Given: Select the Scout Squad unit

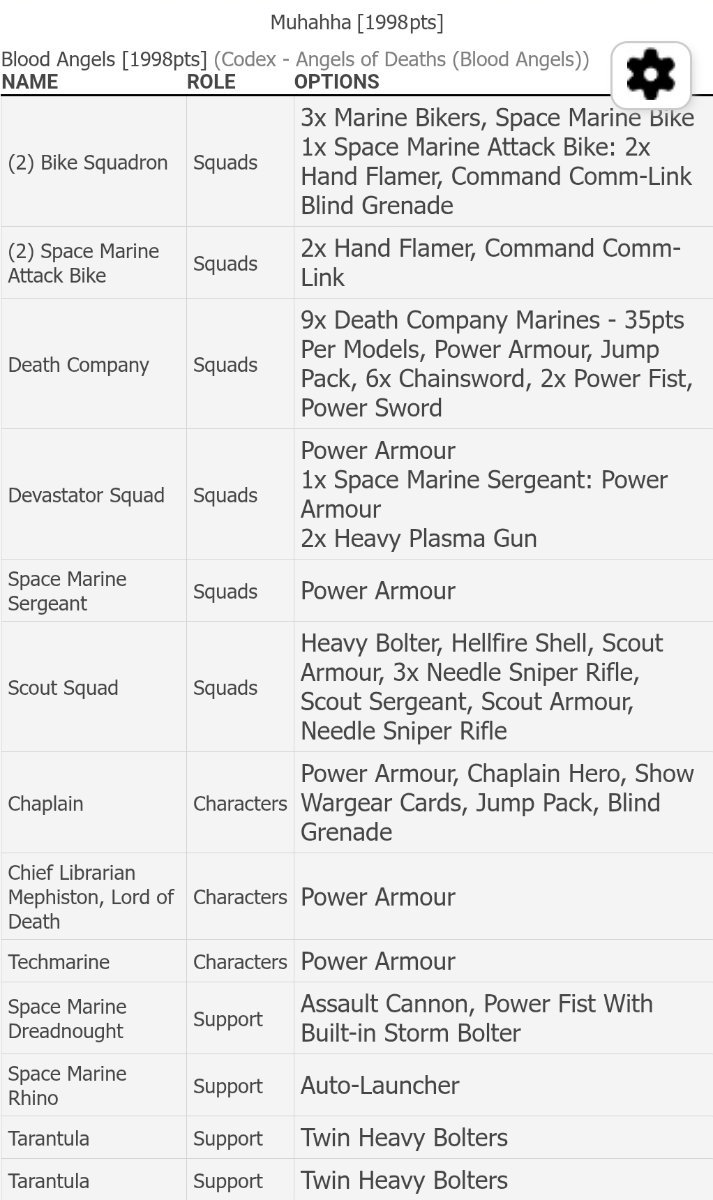Looking at the screenshot, I should pyautogui.click(x=356, y=687).
